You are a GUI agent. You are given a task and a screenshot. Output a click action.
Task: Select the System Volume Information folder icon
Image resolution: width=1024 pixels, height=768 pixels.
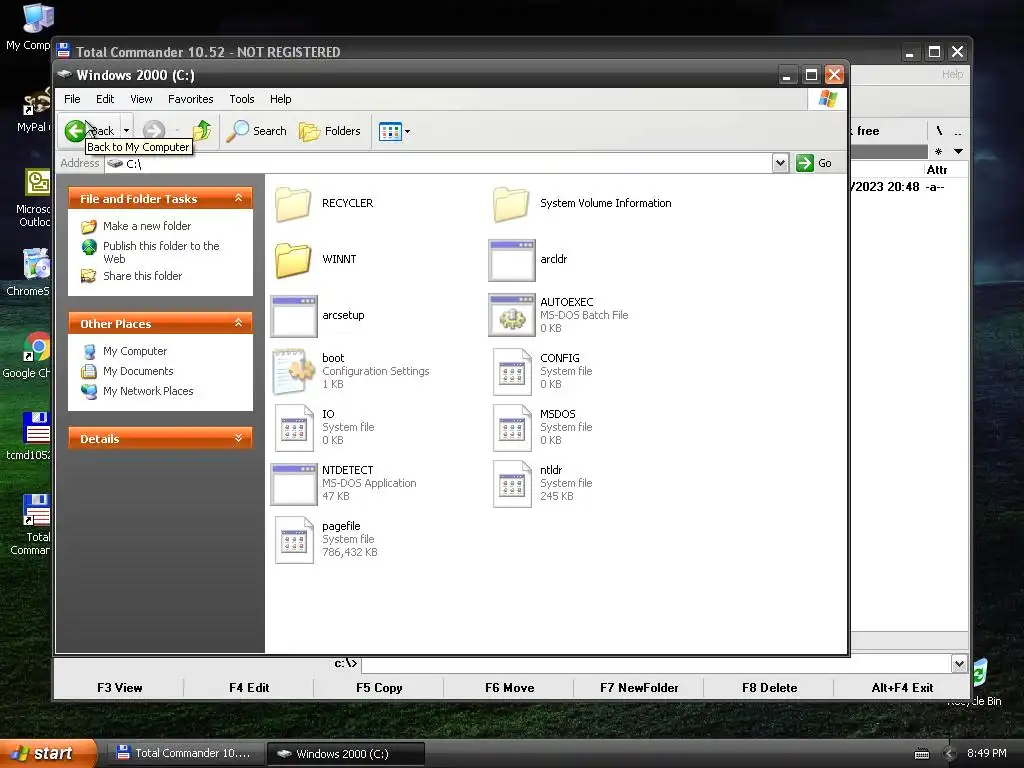[x=511, y=204]
